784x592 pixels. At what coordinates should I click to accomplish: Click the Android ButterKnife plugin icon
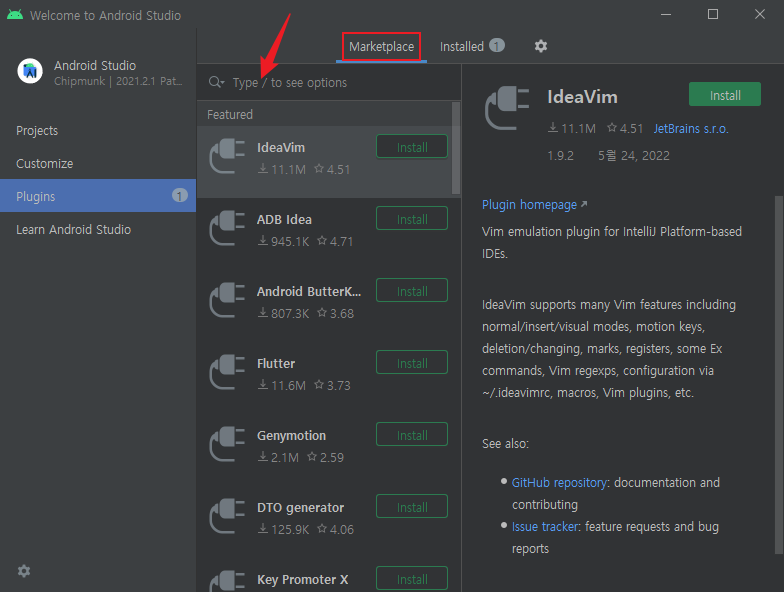pos(227,300)
